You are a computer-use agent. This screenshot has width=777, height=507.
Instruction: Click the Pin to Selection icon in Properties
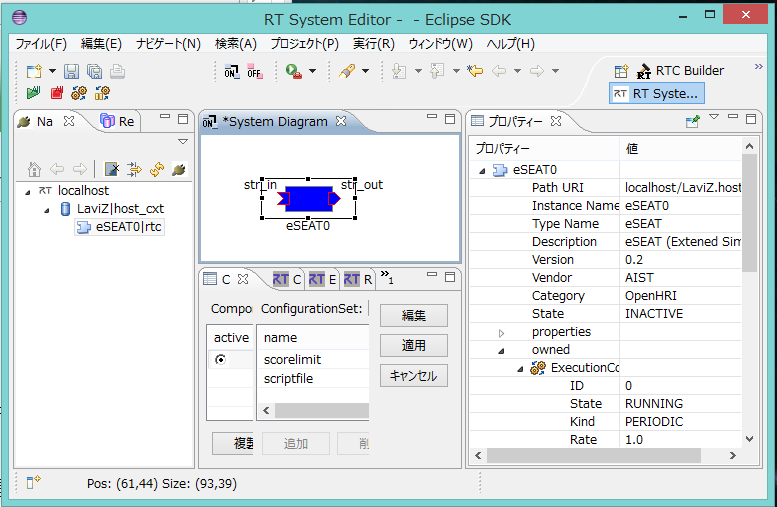click(692, 121)
